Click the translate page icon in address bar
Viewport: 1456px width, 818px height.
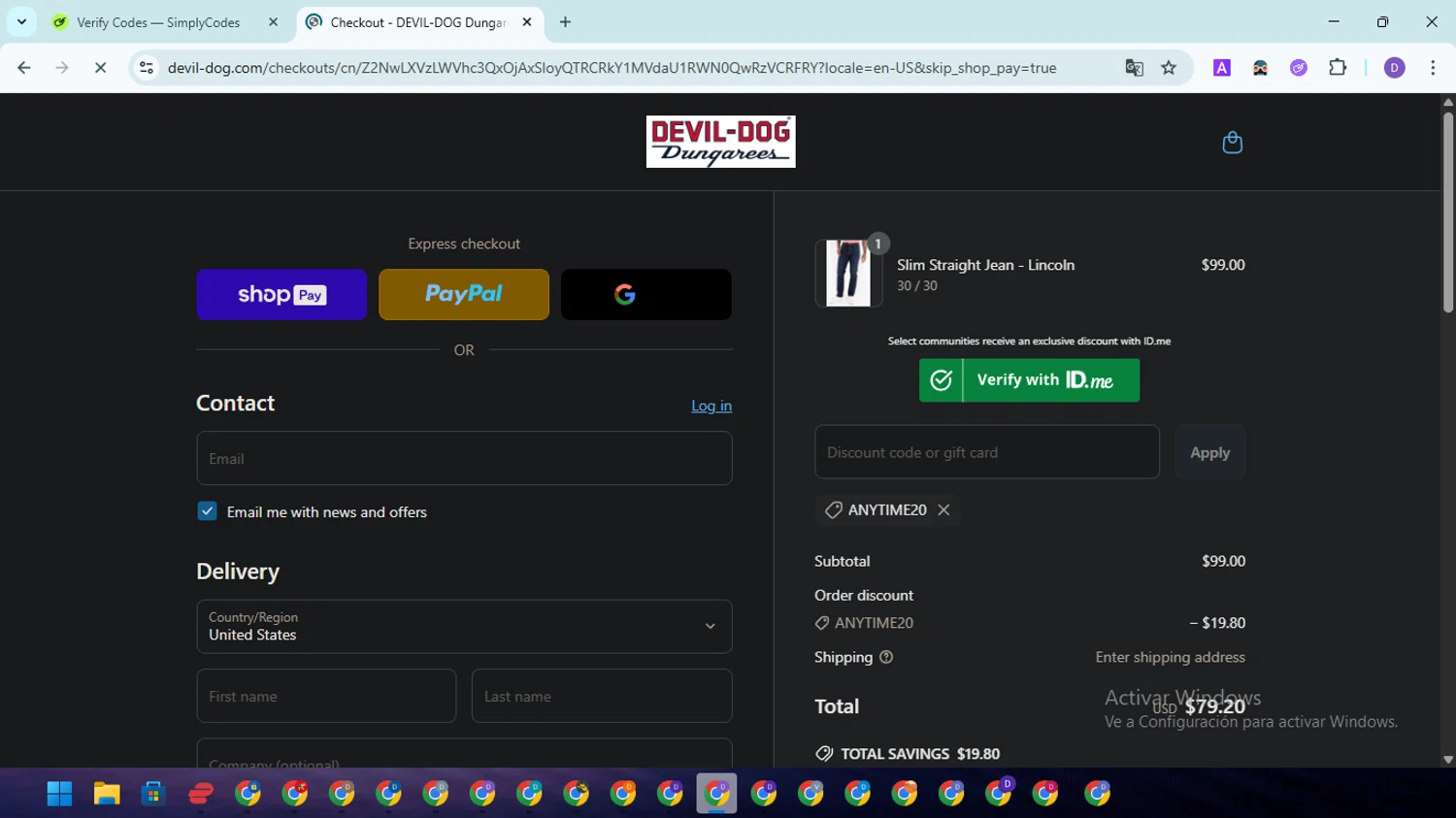pyautogui.click(x=1134, y=68)
